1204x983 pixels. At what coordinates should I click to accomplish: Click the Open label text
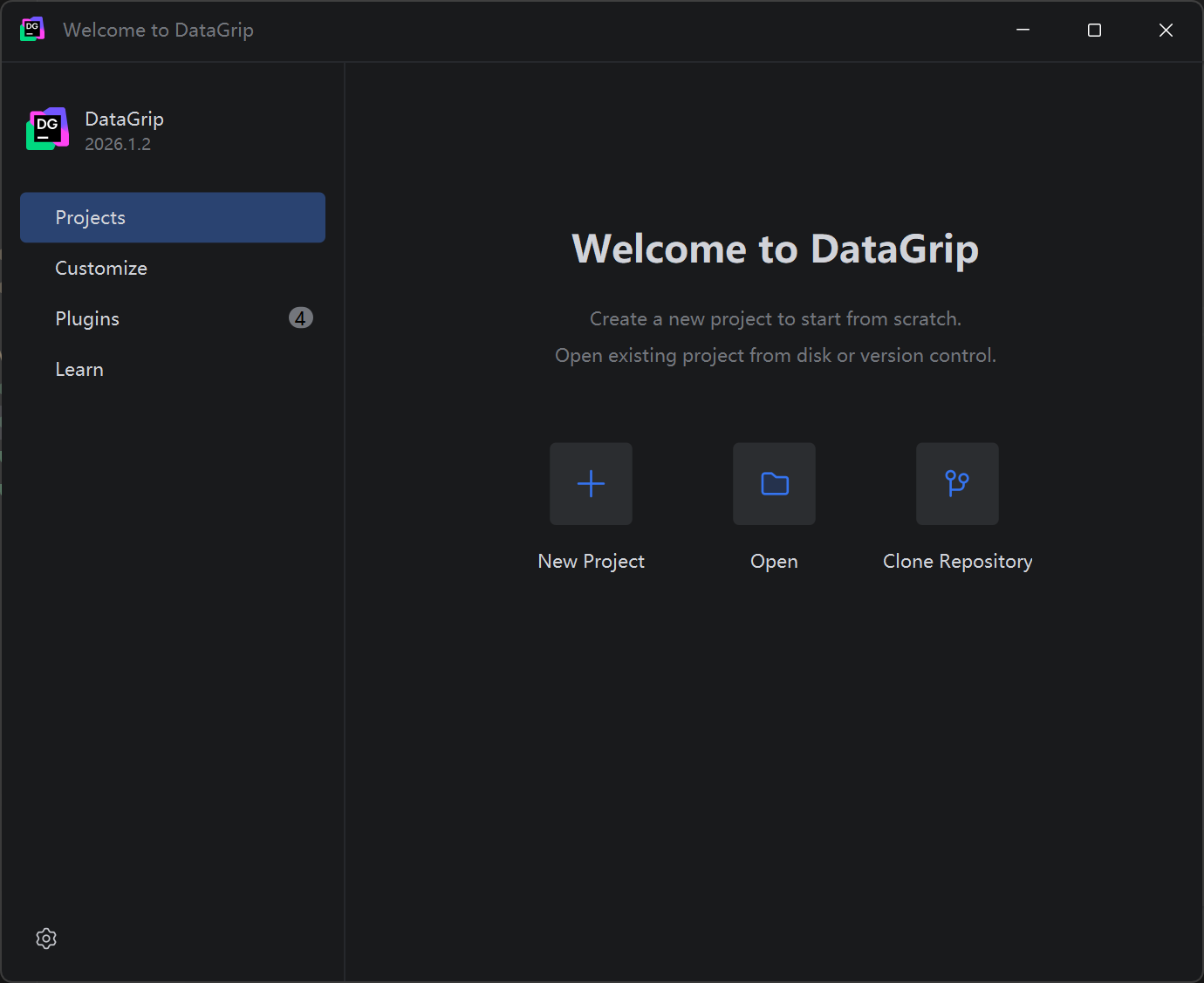(x=774, y=562)
